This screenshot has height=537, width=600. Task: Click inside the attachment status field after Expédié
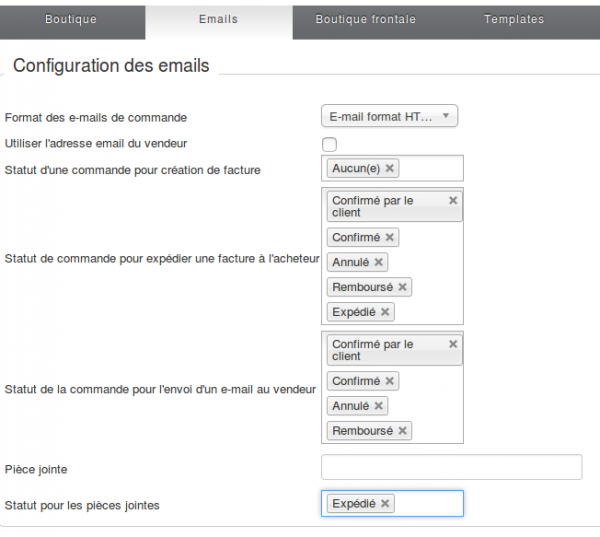(x=430, y=503)
